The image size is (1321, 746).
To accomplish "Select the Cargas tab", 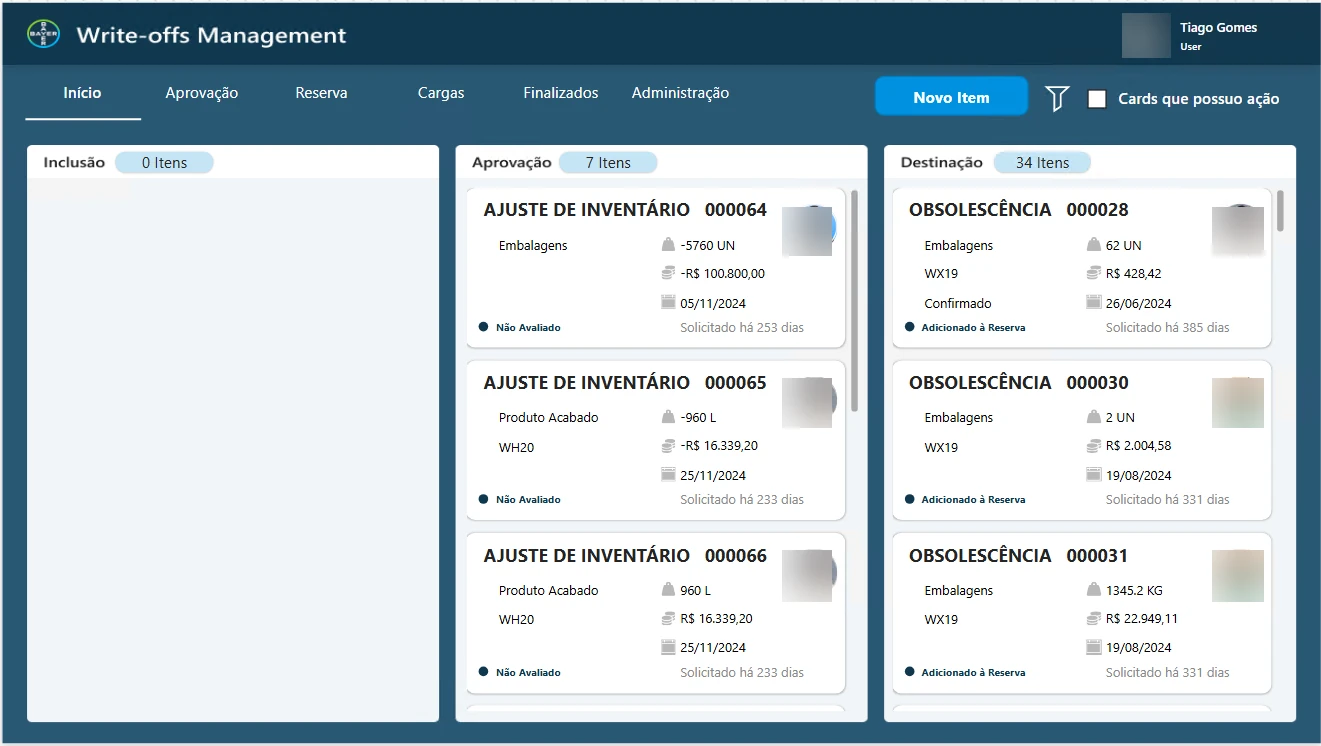I will 441,93.
